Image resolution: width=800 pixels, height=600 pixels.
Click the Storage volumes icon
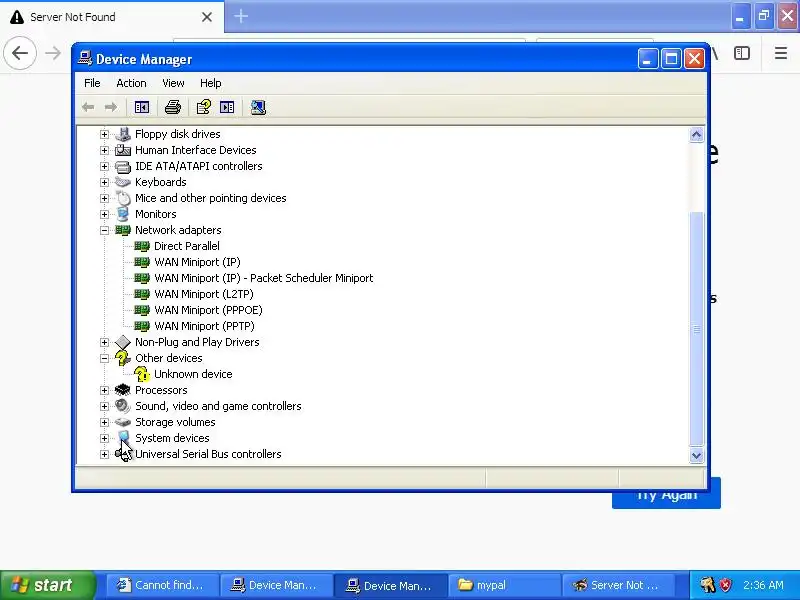(x=122, y=422)
